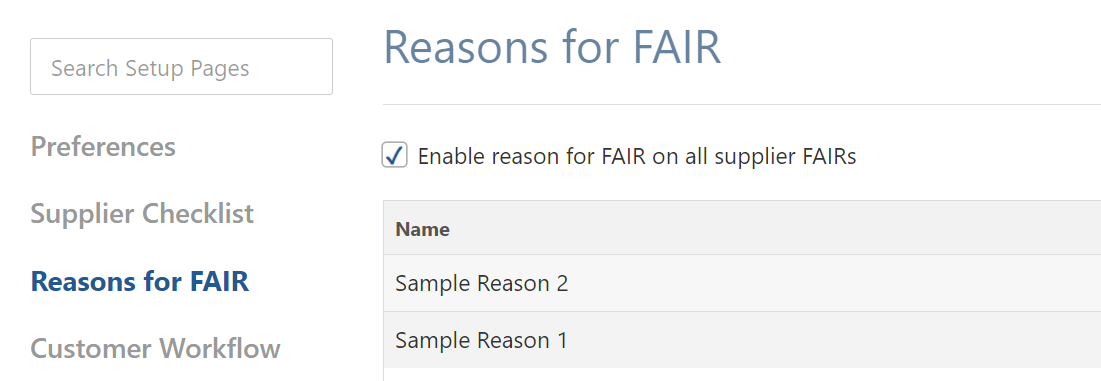This screenshot has width=1101, height=381.
Task: Select Reasons for FAIR sidebar item
Action: [x=140, y=281]
